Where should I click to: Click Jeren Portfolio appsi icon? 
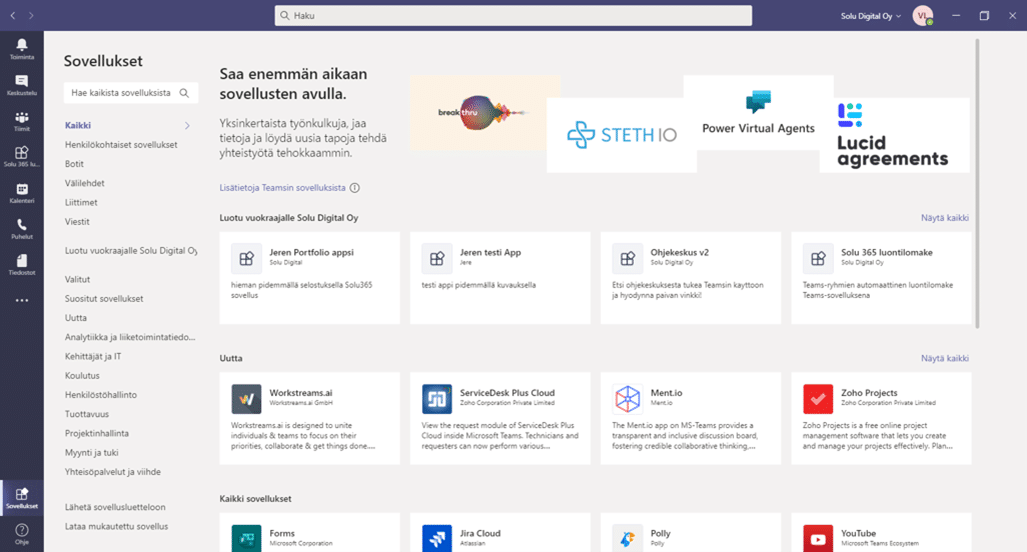tap(246, 259)
